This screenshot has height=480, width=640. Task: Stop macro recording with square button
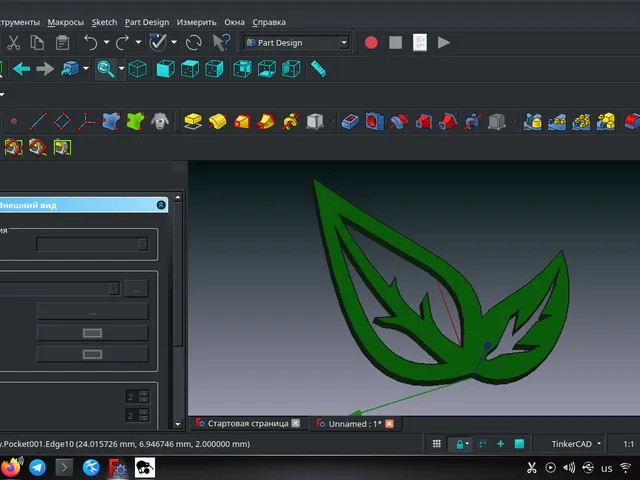pyautogui.click(x=396, y=42)
